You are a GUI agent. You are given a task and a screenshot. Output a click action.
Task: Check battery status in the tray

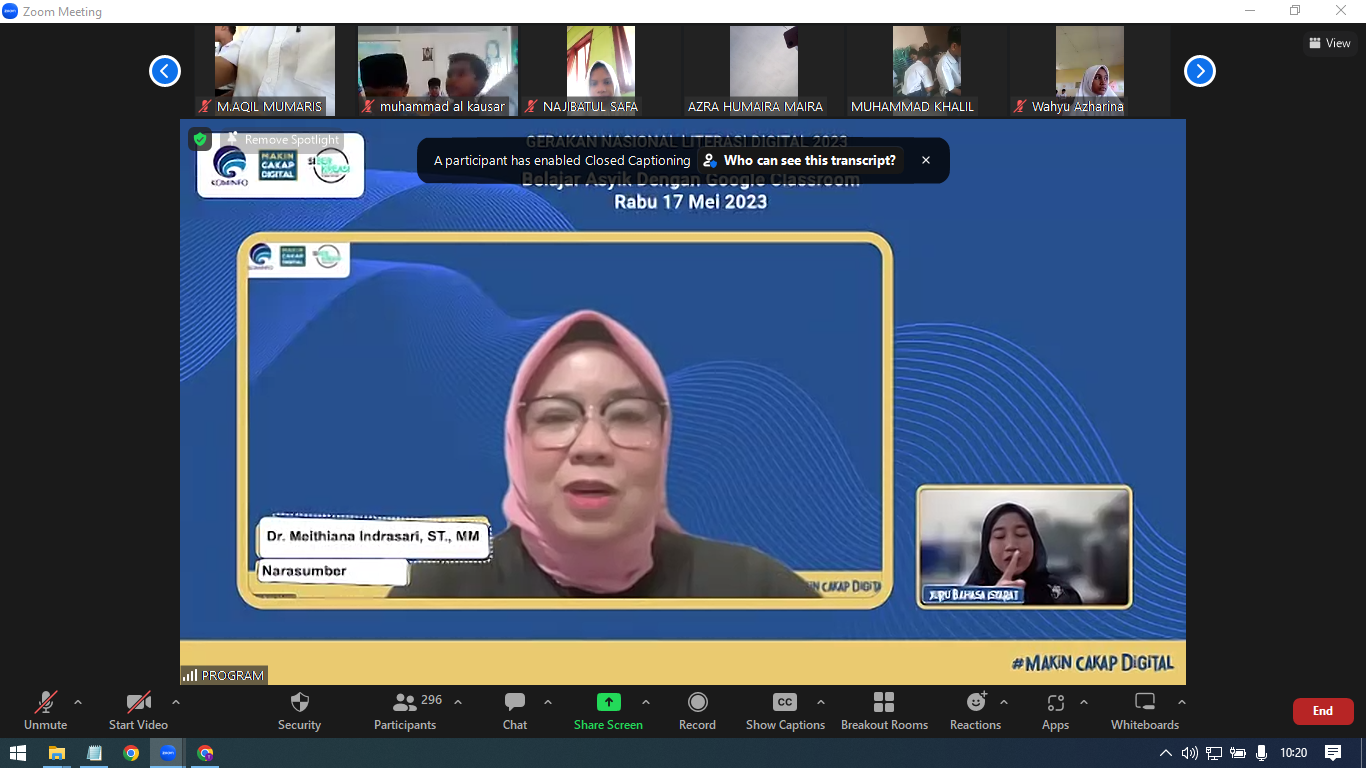[x=1238, y=753]
